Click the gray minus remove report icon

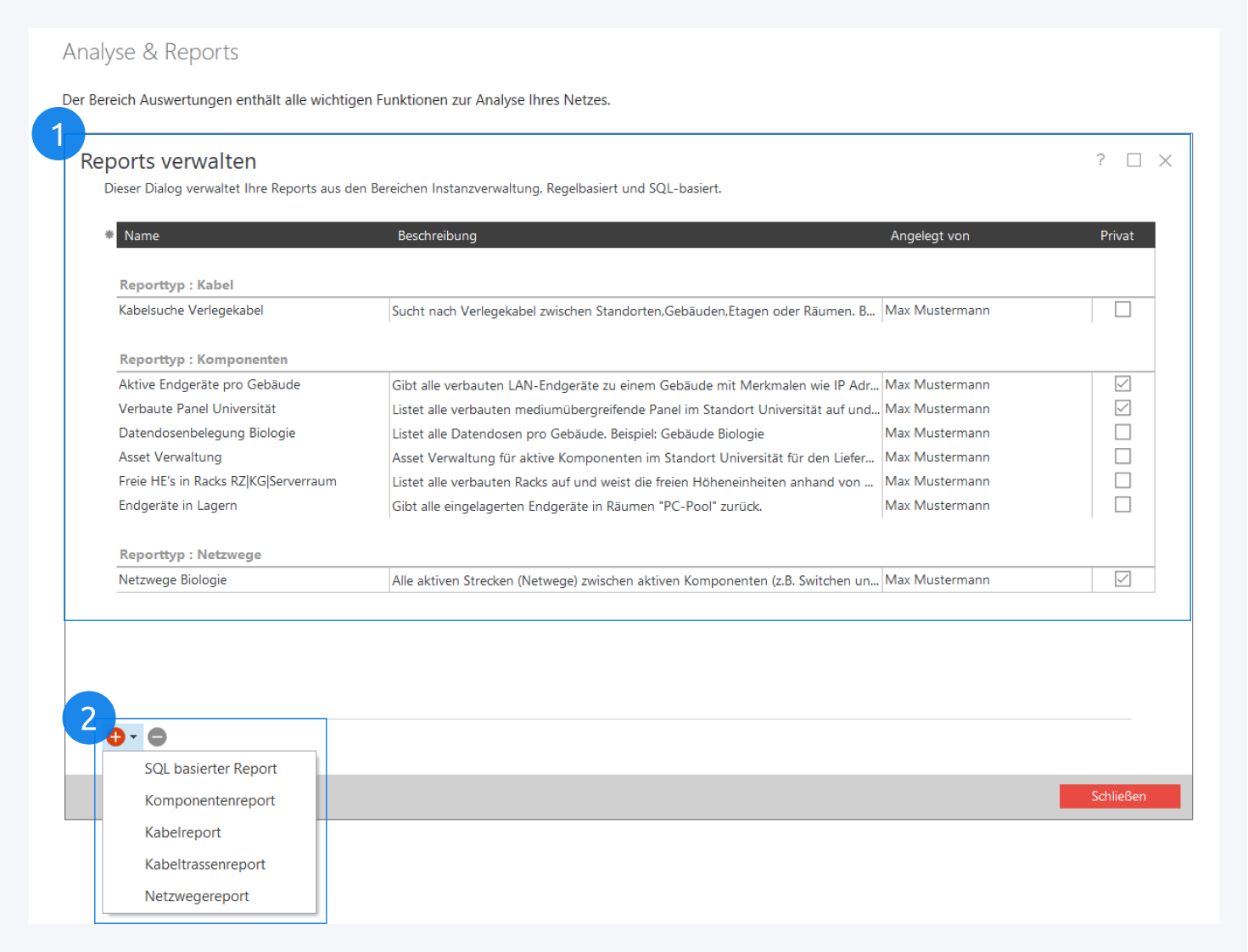point(157,737)
